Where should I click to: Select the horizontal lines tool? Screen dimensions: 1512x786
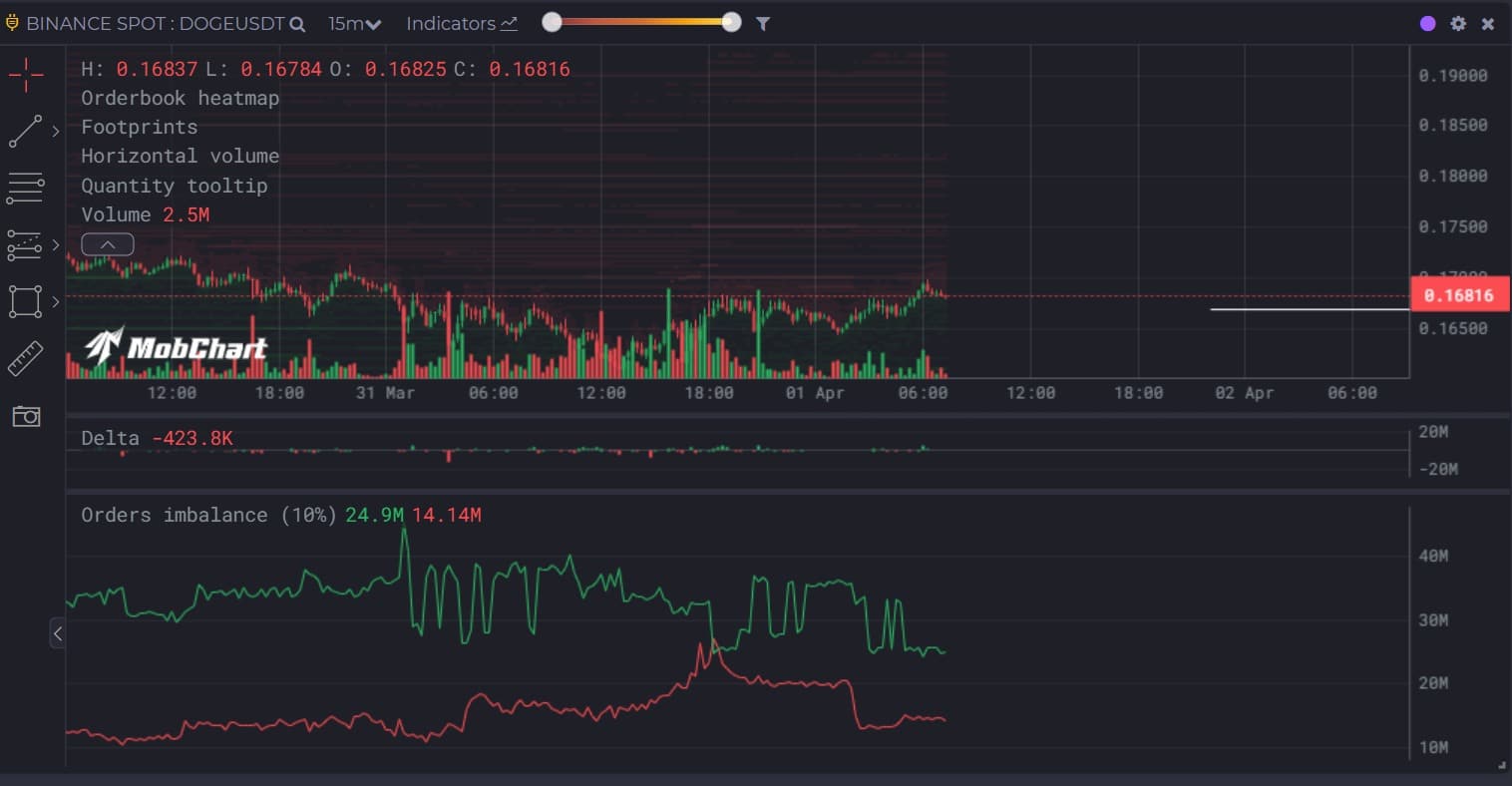click(x=26, y=188)
